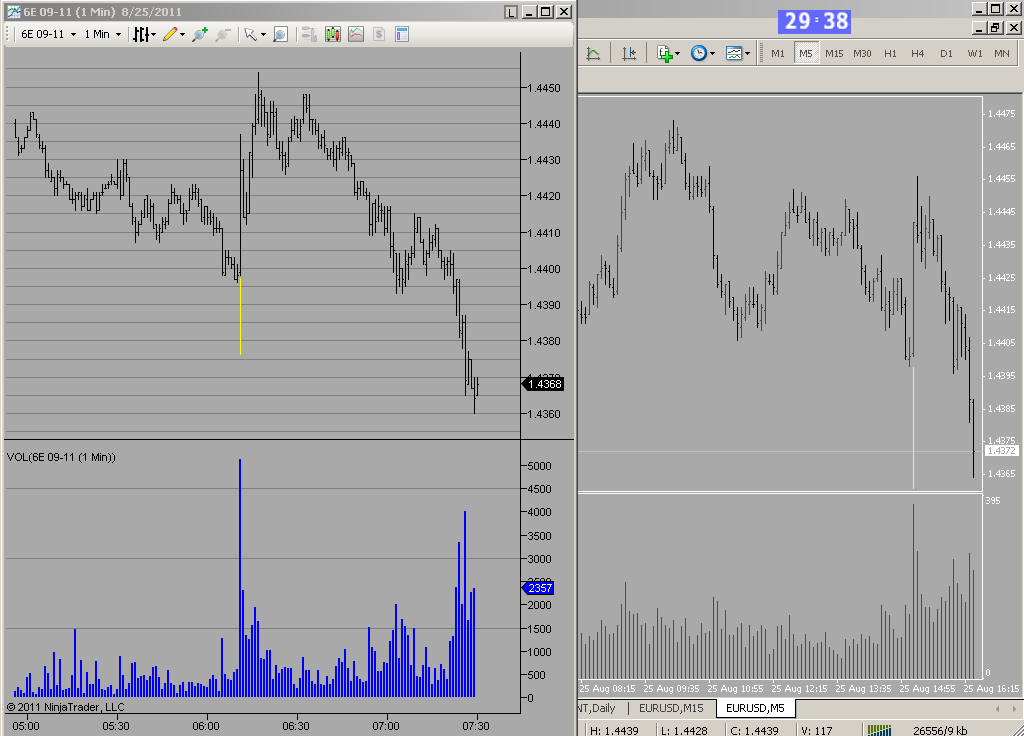Screen dimensions: 1024x736
Task: Restore the inner MetaTrader chart window
Action: (995, 27)
